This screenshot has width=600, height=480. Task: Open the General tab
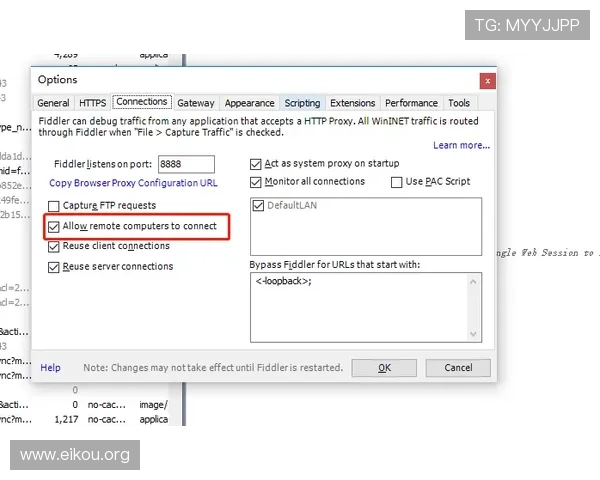click(53, 103)
